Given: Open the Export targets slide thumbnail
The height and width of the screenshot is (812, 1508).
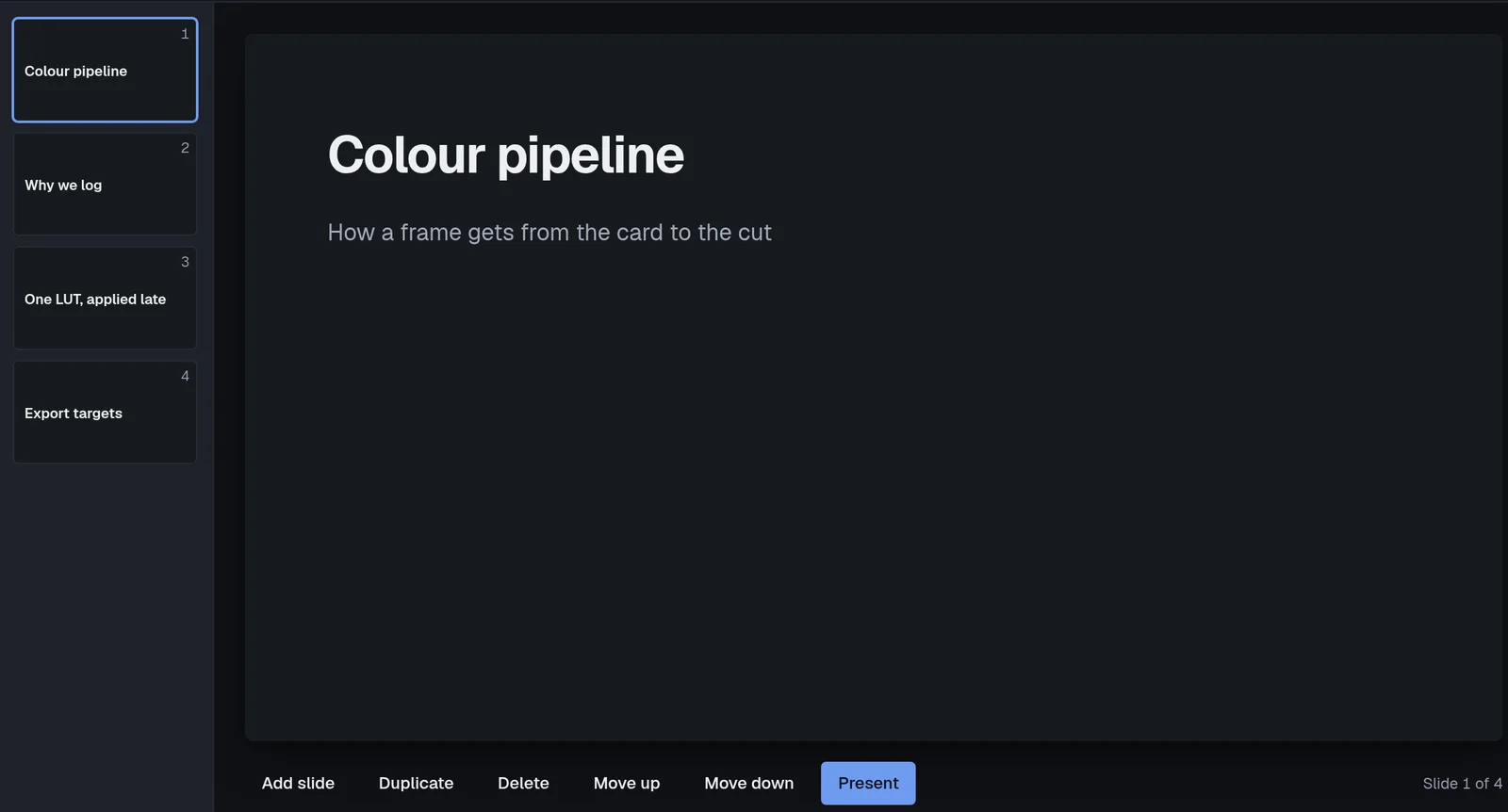Looking at the screenshot, I should tap(105, 412).
